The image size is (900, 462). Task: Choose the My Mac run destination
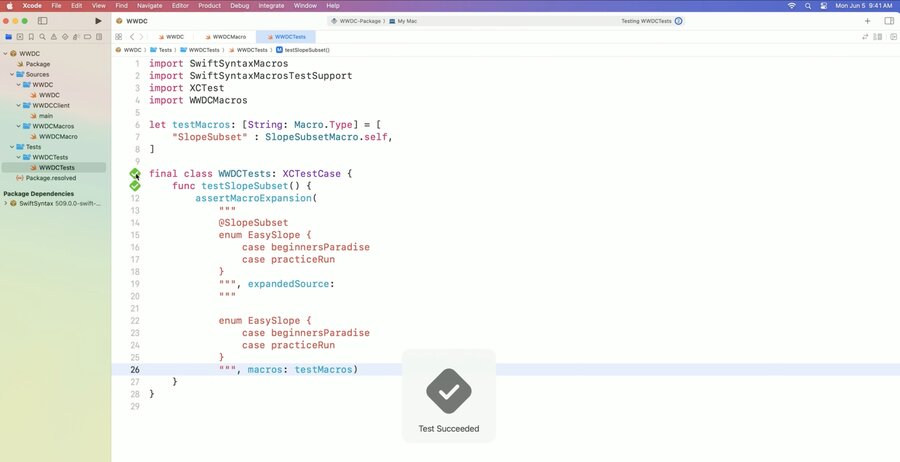[404, 21]
